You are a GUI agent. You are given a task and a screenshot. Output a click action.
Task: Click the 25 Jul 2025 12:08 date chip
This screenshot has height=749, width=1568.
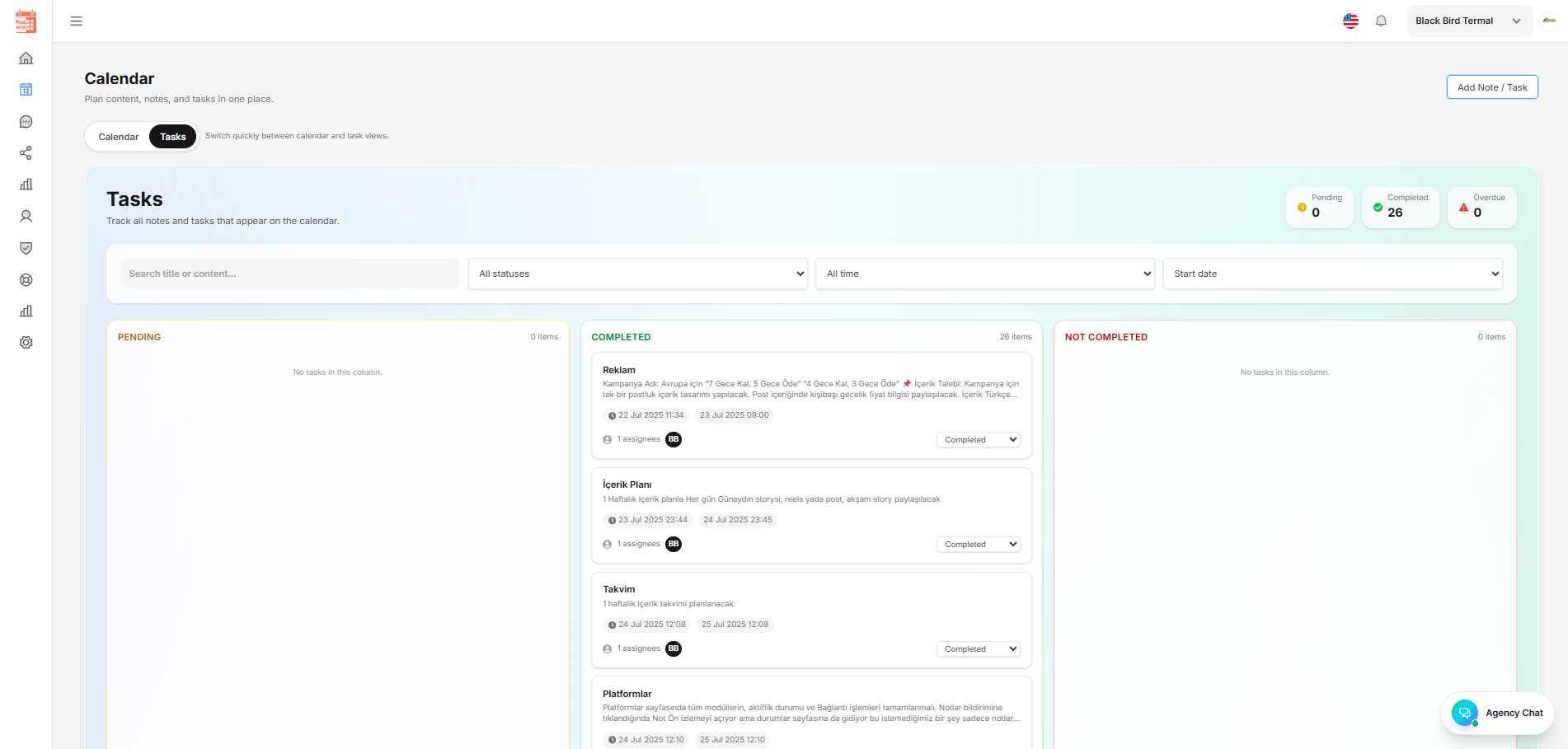tap(735, 625)
